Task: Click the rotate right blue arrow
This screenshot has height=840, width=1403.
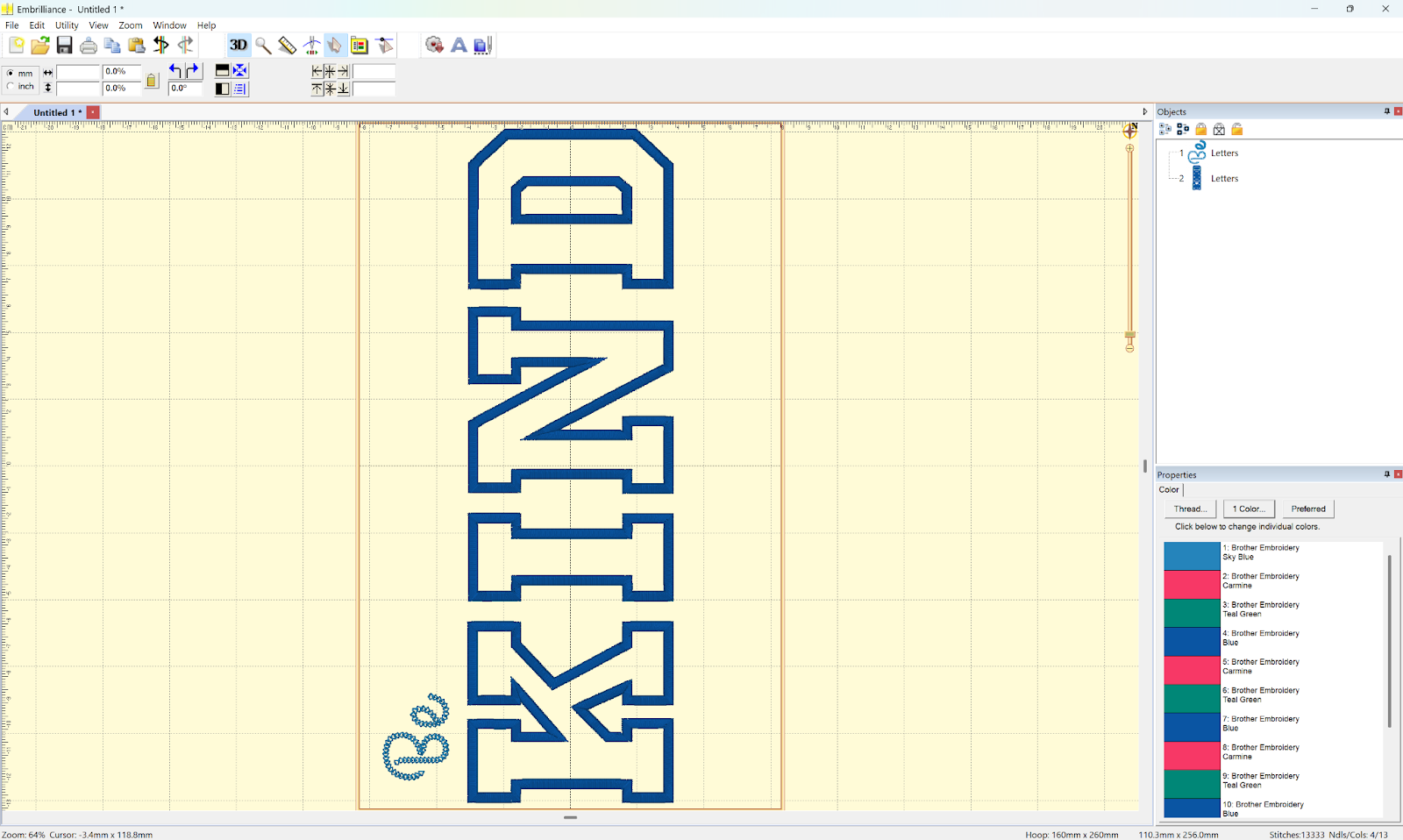Action: coord(194,71)
